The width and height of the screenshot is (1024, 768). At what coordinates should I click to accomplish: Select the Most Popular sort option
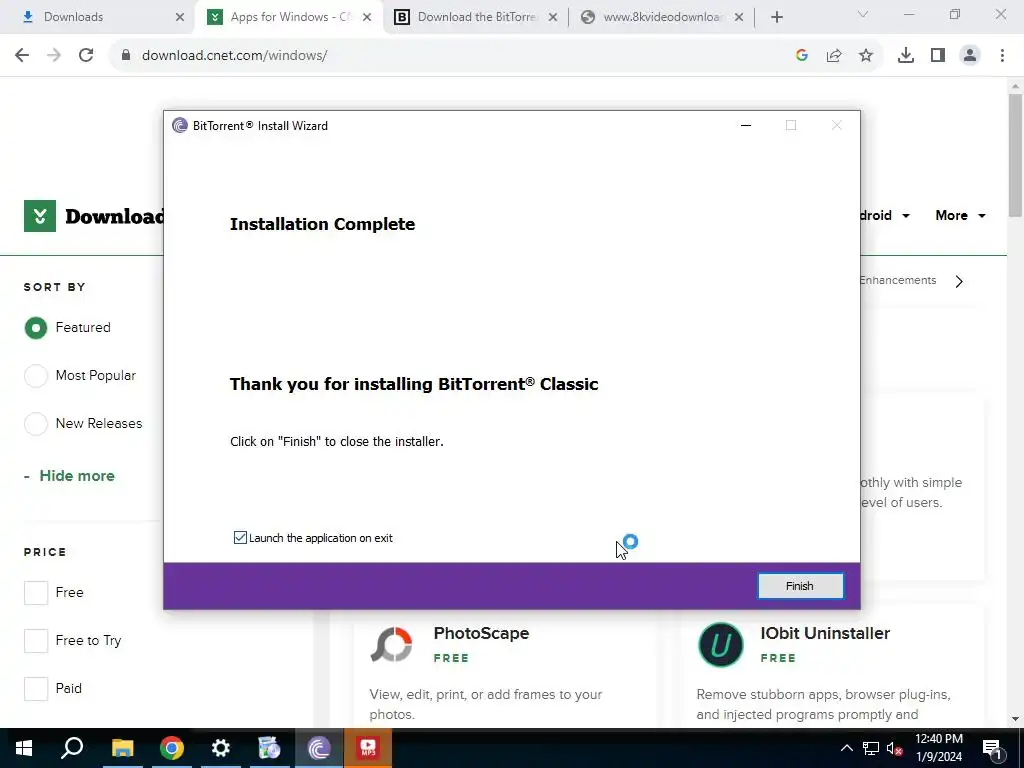(36, 376)
